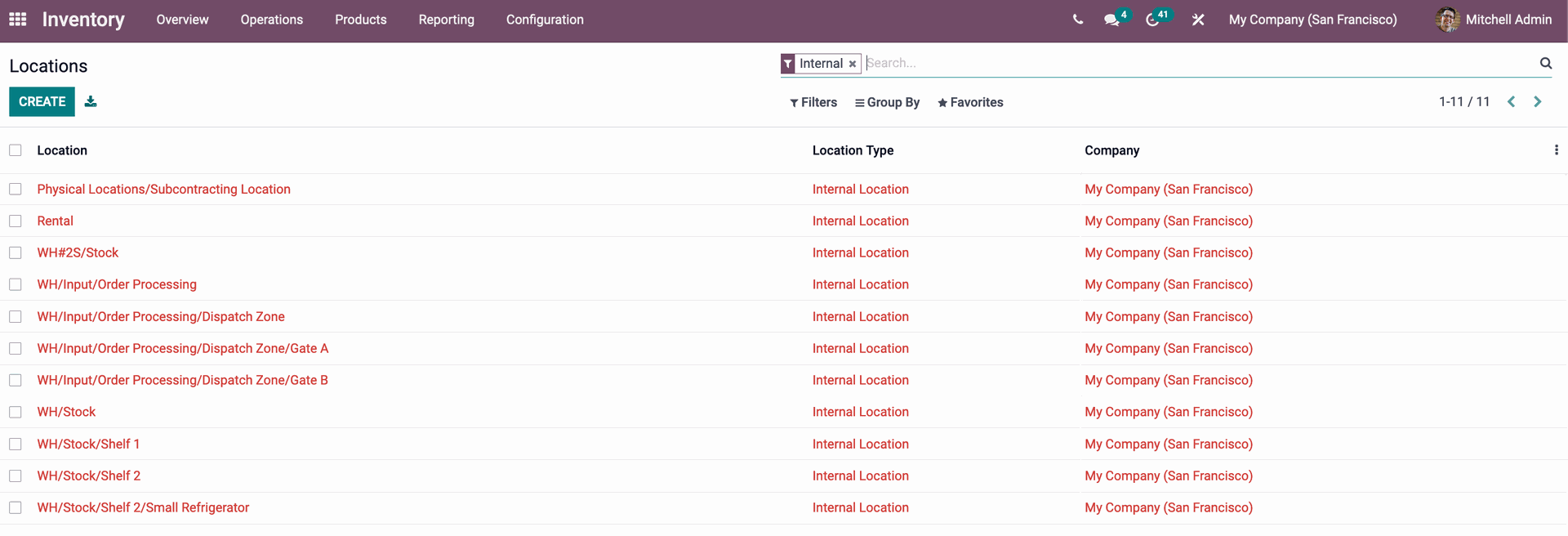Screen dimensions: 1568x536
Task: Click in the Search input field
Action: (x=1199, y=63)
